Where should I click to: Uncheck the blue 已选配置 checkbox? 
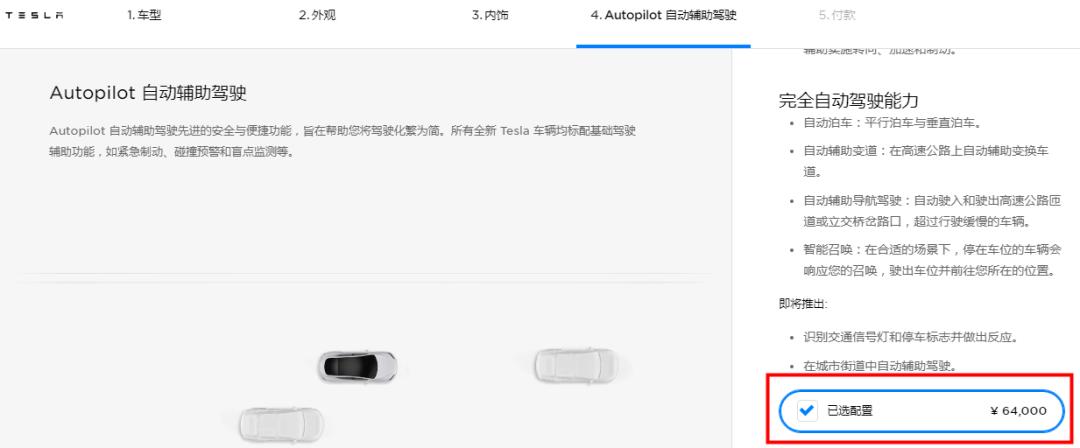tap(807, 411)
